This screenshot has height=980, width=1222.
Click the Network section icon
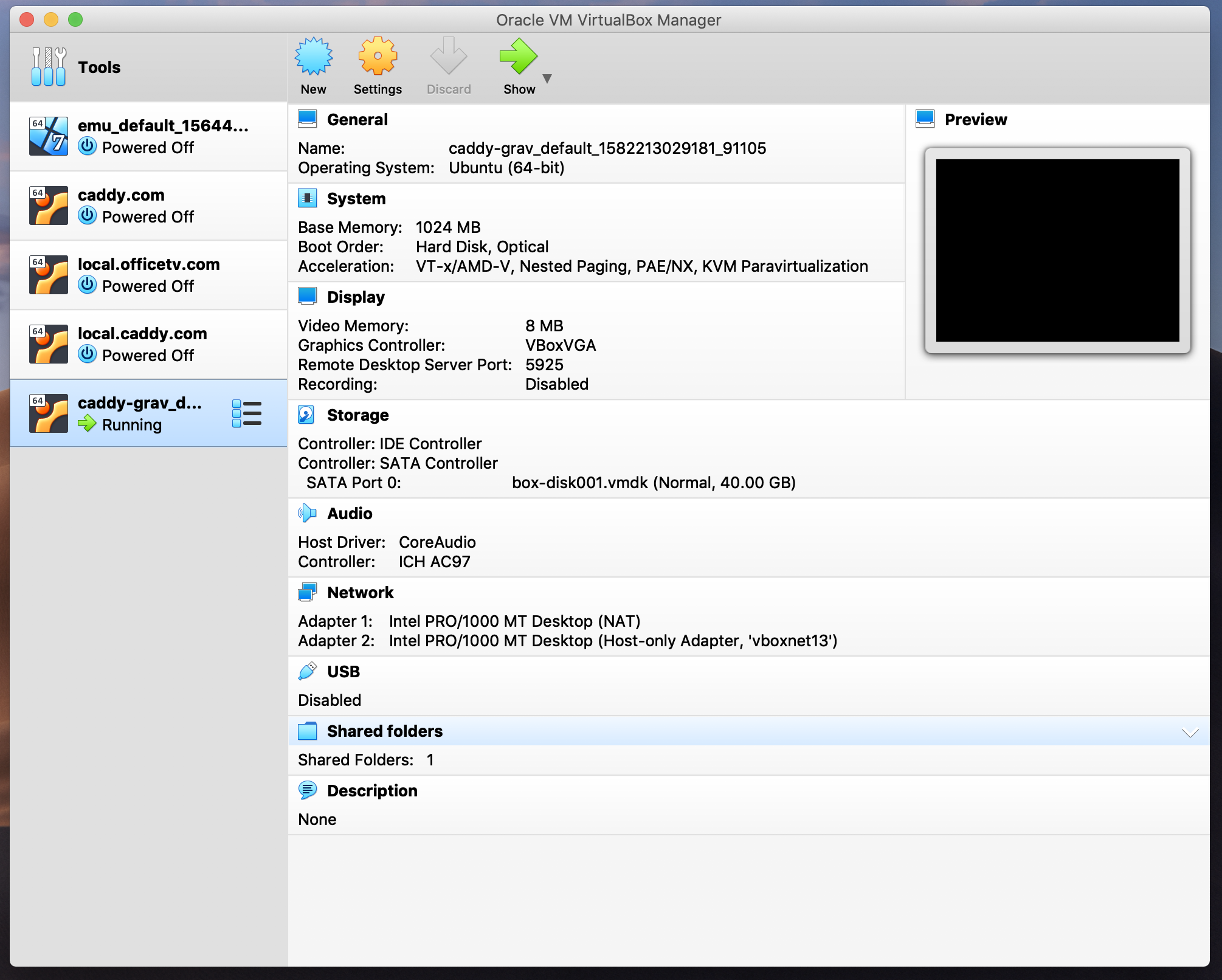[x=308, y=591]
